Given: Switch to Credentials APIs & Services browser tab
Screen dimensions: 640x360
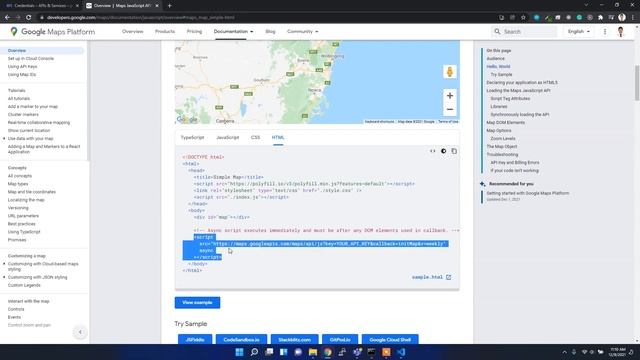Looking at the screenshot, I should (x=41, y=6).
